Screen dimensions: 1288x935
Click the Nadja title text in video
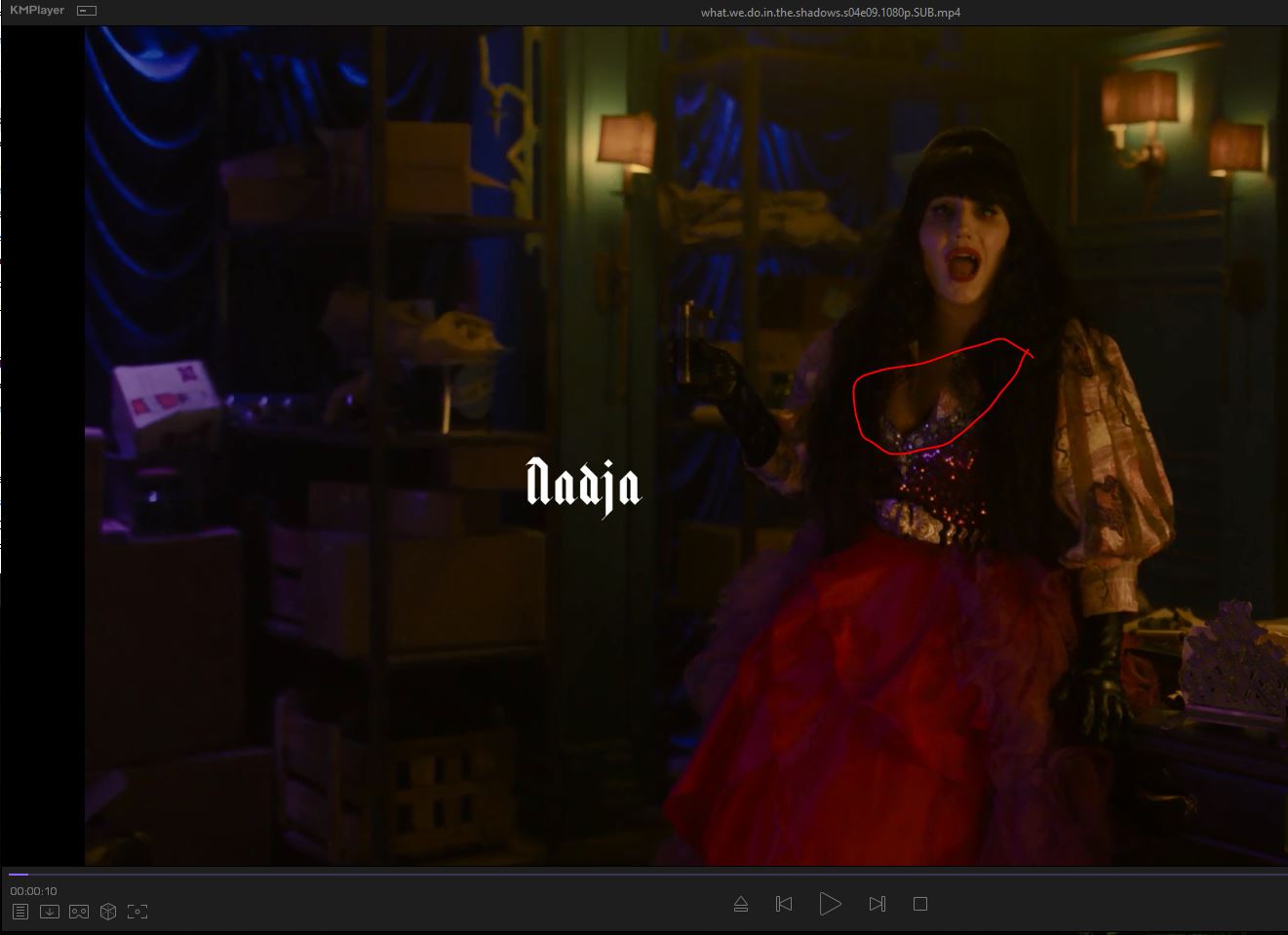583,485
